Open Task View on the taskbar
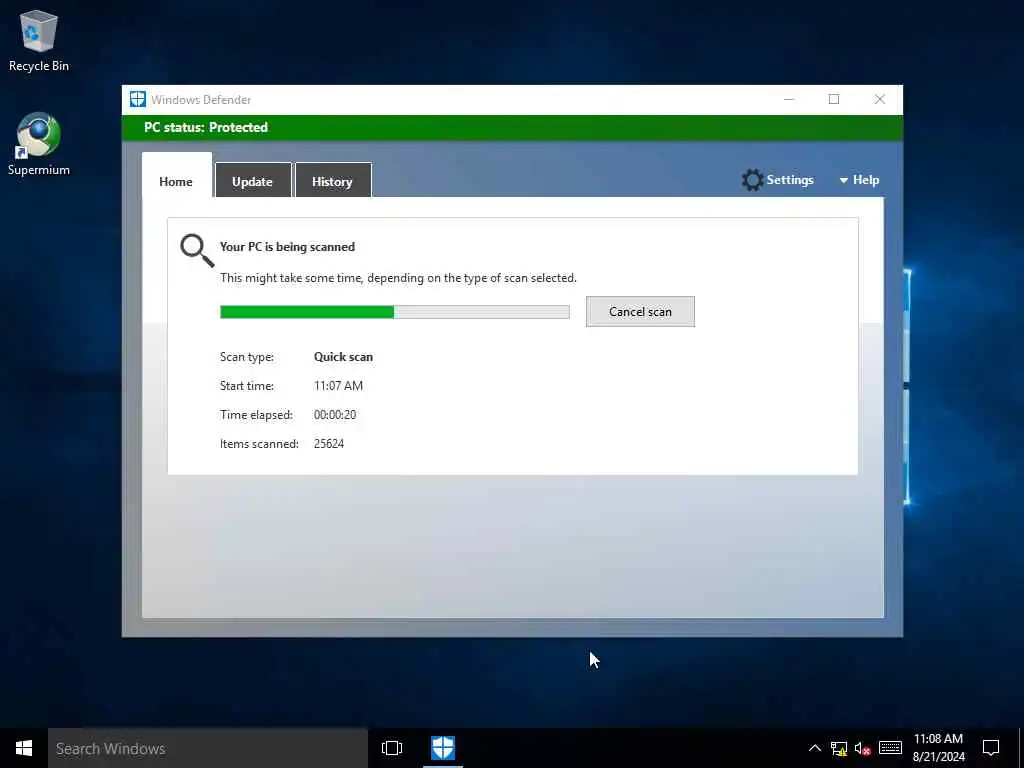This screenshot has height=768, width=1024. [392, 748]
